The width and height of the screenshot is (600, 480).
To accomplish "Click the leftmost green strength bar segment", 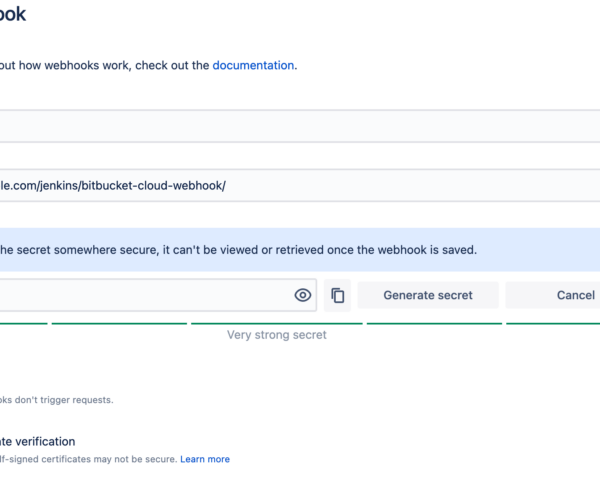I will 22,323.
